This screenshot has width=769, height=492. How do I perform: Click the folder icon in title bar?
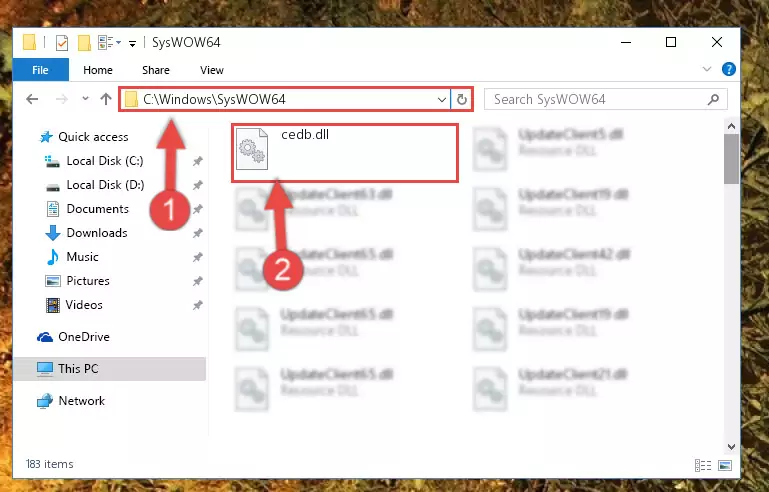click(x=29, y=43)
